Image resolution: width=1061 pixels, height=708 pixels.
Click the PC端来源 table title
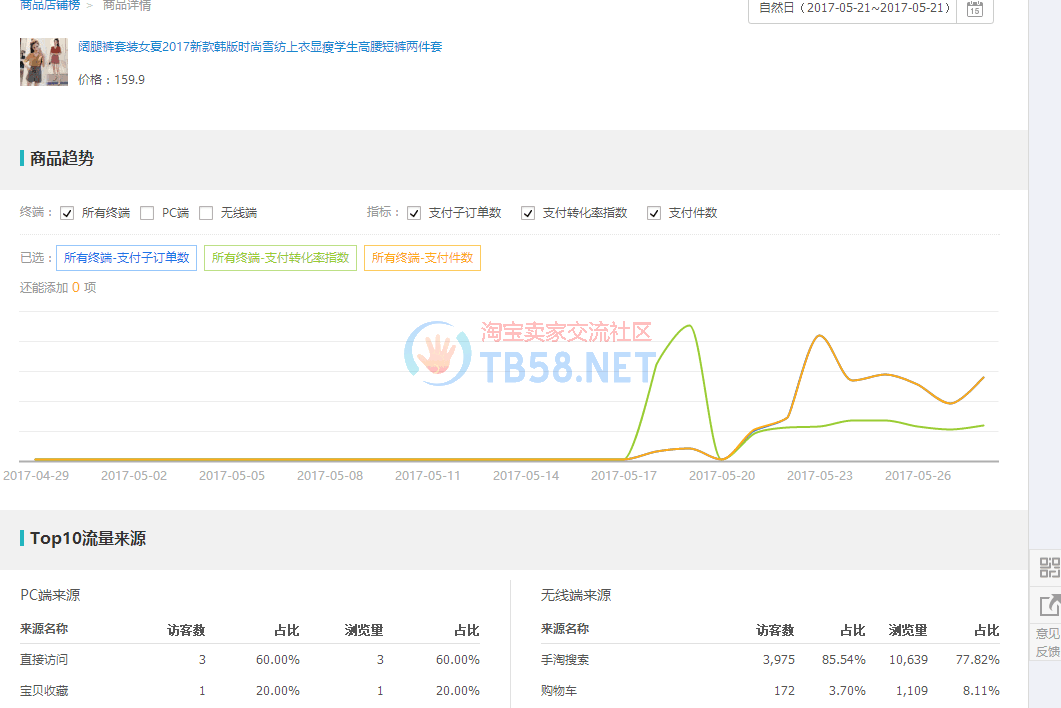click(x=50, y=595)
